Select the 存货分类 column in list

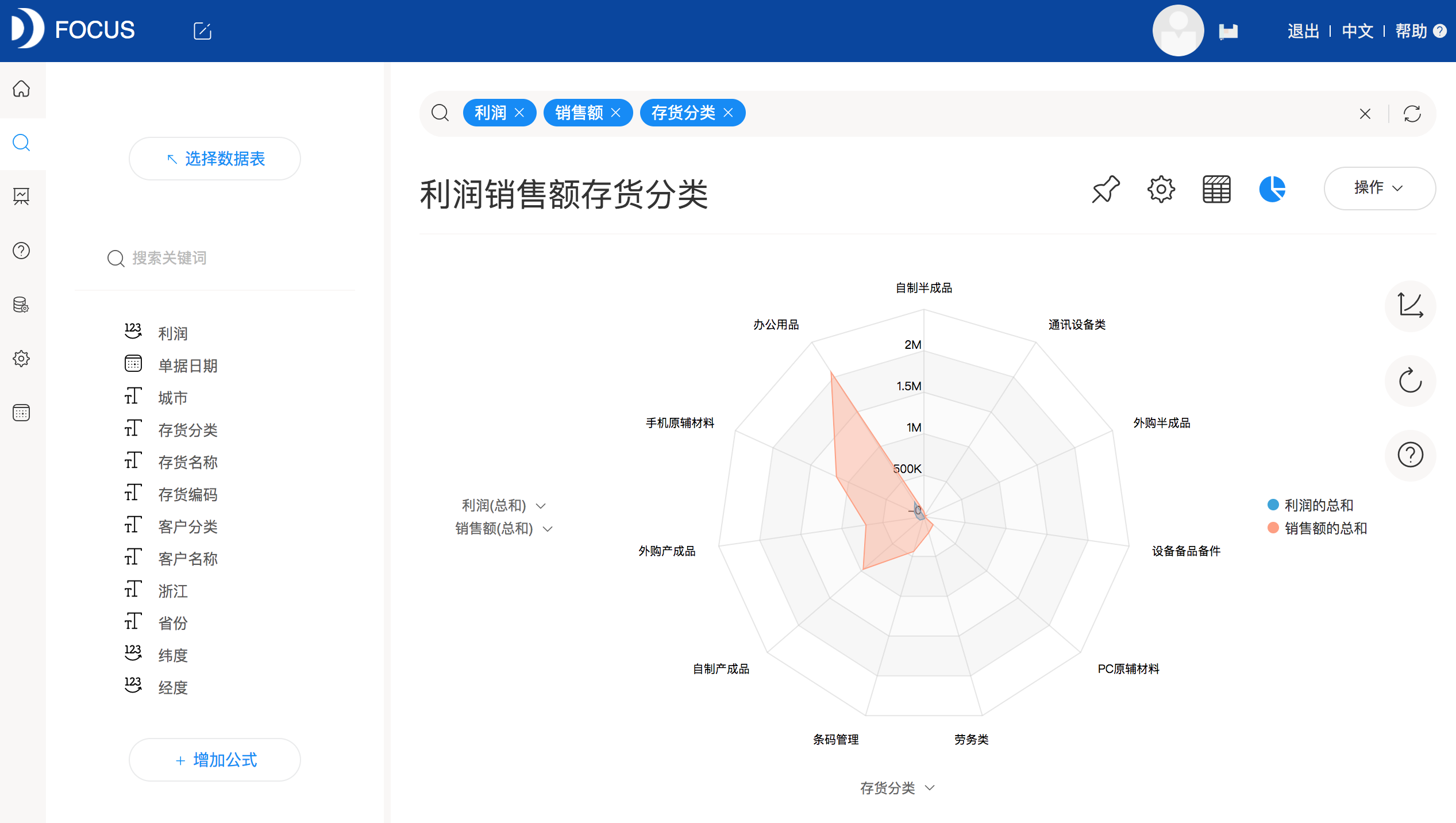[188, 430]
